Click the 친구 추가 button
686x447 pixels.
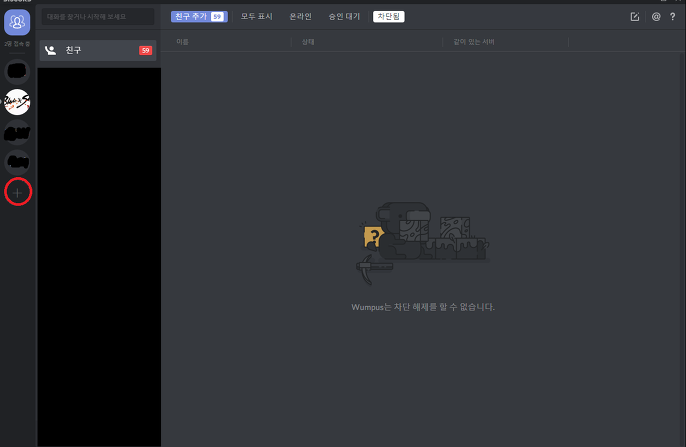(199, 17)
